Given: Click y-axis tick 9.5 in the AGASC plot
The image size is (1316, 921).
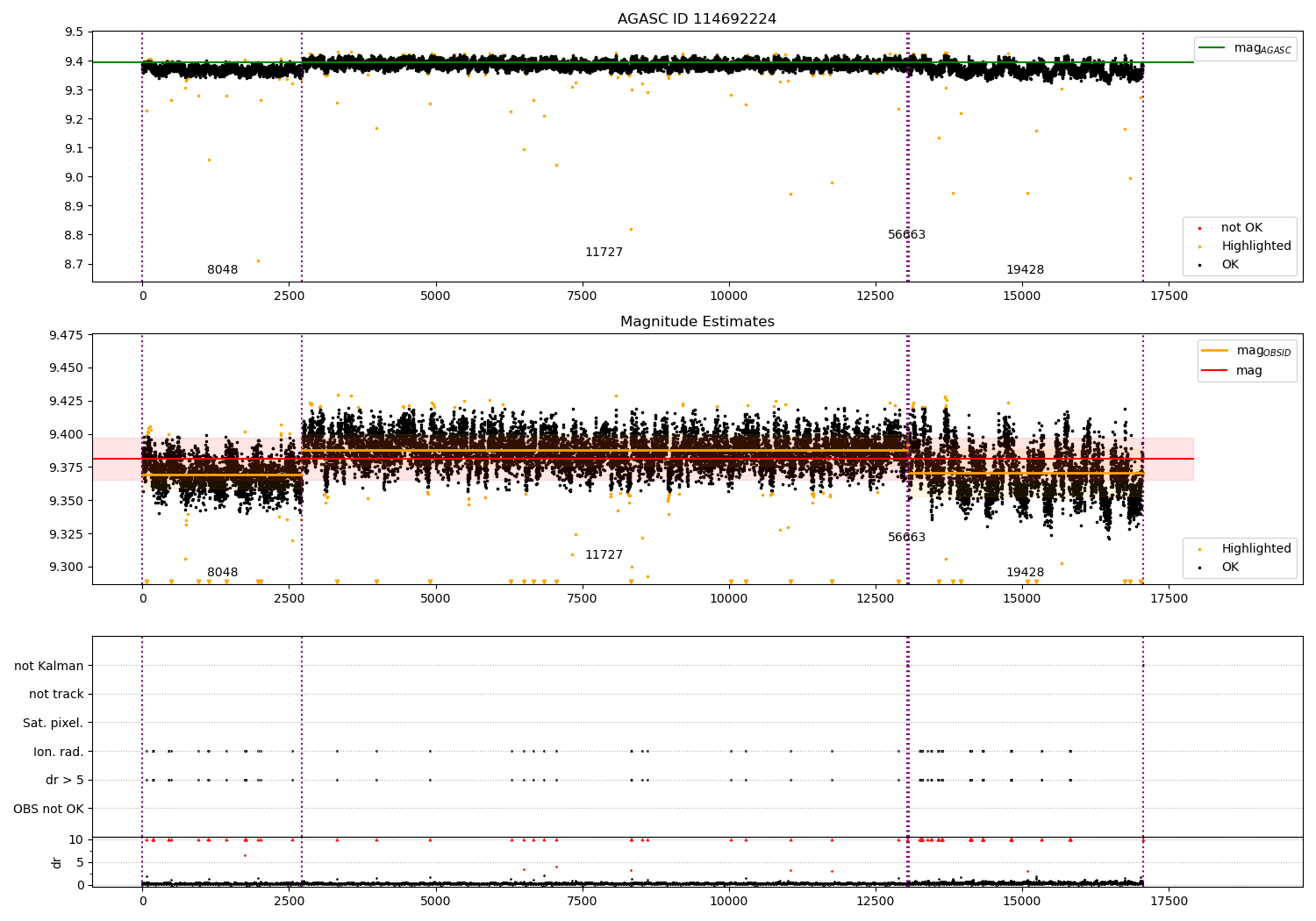Looking at the screenshot, I should [75, 32].
